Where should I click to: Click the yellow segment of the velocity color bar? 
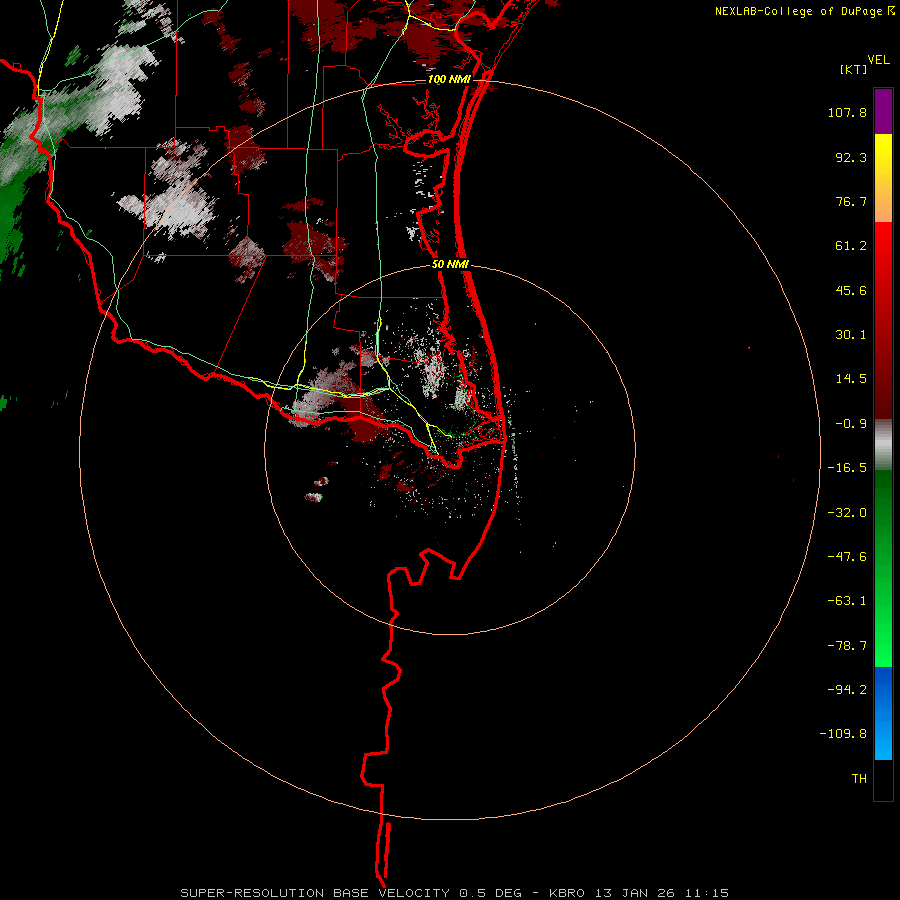(x=883, y=178)
